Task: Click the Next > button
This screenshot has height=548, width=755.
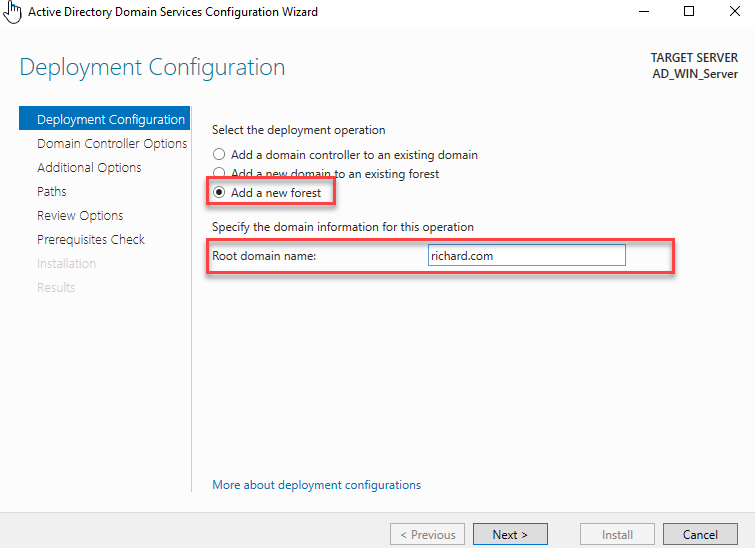Action: (x=510, y=534)
